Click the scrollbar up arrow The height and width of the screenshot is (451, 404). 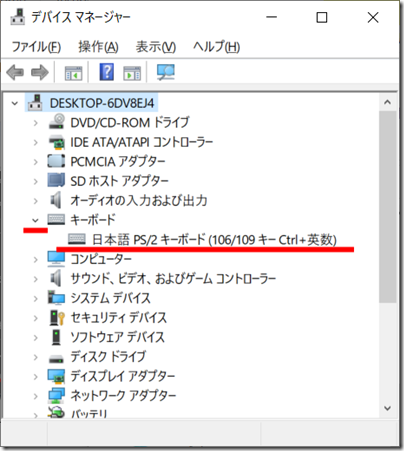(x=387, y=102)
